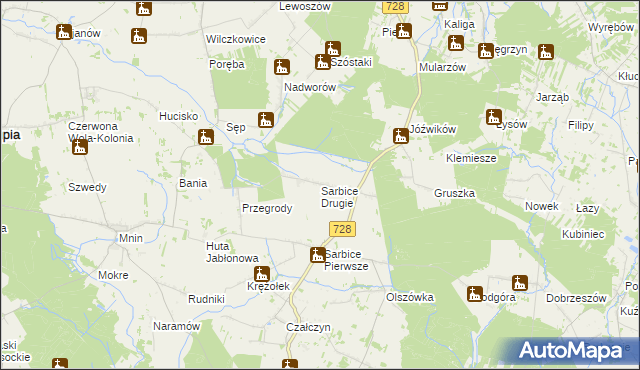The image size is (640, 370).
Task: Click the Dobrzeszów place label
Action: [x=576, y=298]
